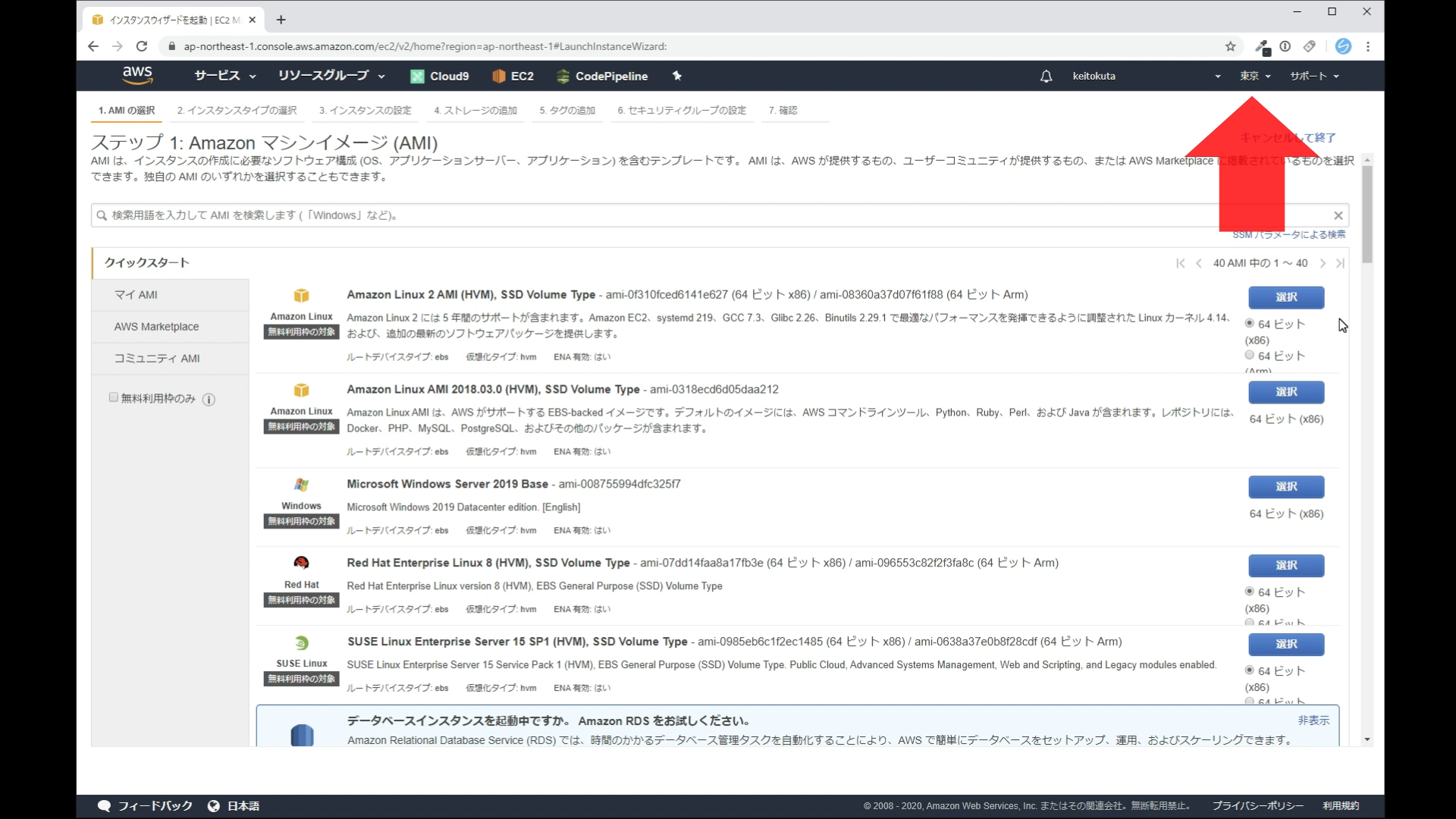Go to the first AMI page
This screenshot has height=819, width=1456.
coord(1180,263)
